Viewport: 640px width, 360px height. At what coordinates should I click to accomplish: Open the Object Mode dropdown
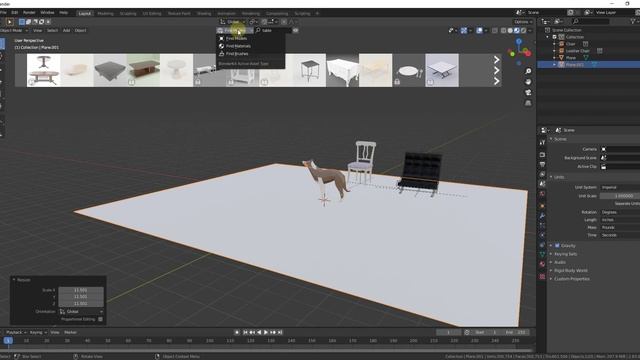point(13,30)
